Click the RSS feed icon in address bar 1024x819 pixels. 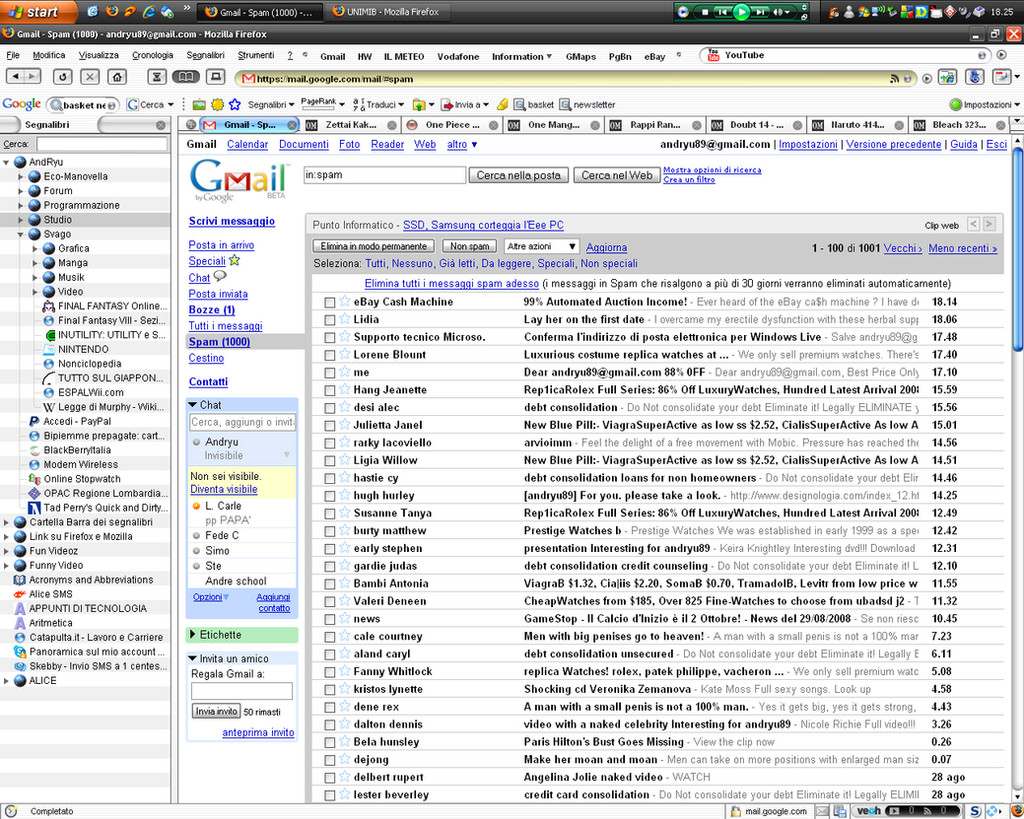tap(895, 79)
